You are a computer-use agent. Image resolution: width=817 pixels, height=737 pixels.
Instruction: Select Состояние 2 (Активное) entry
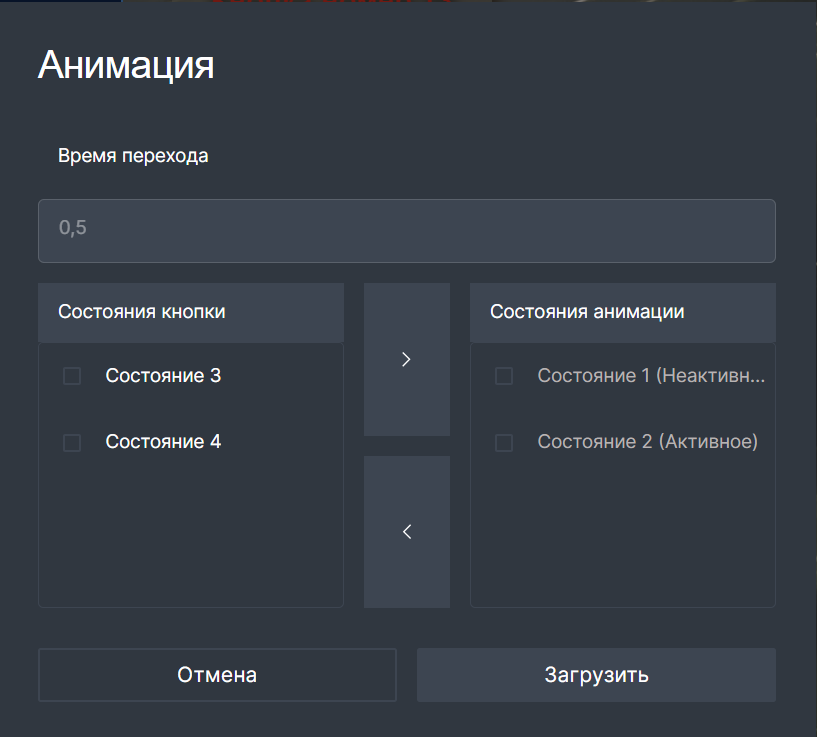pos(648,441)
